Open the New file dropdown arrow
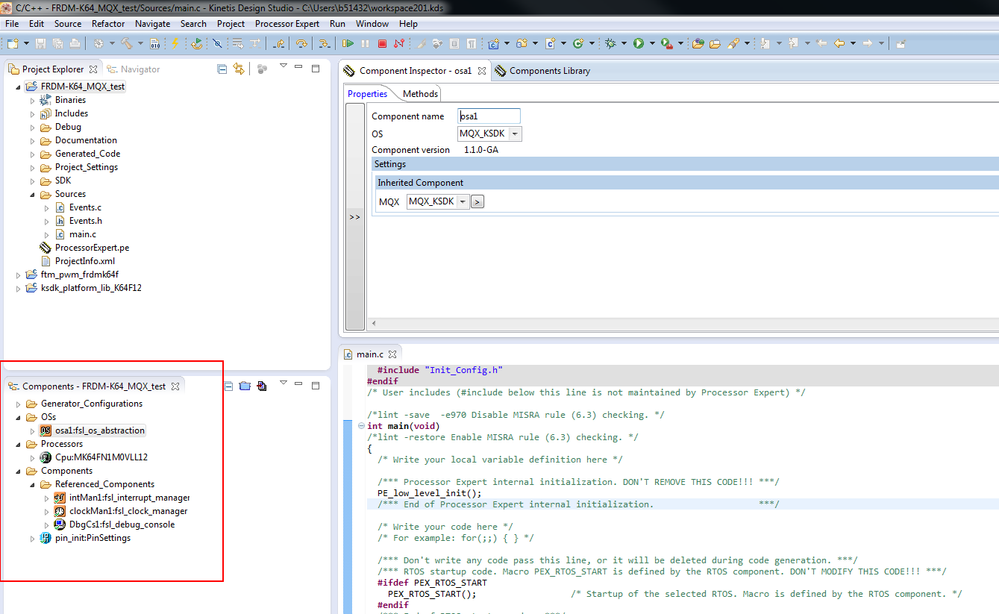The image size is (999, 614). pos(26,43)
